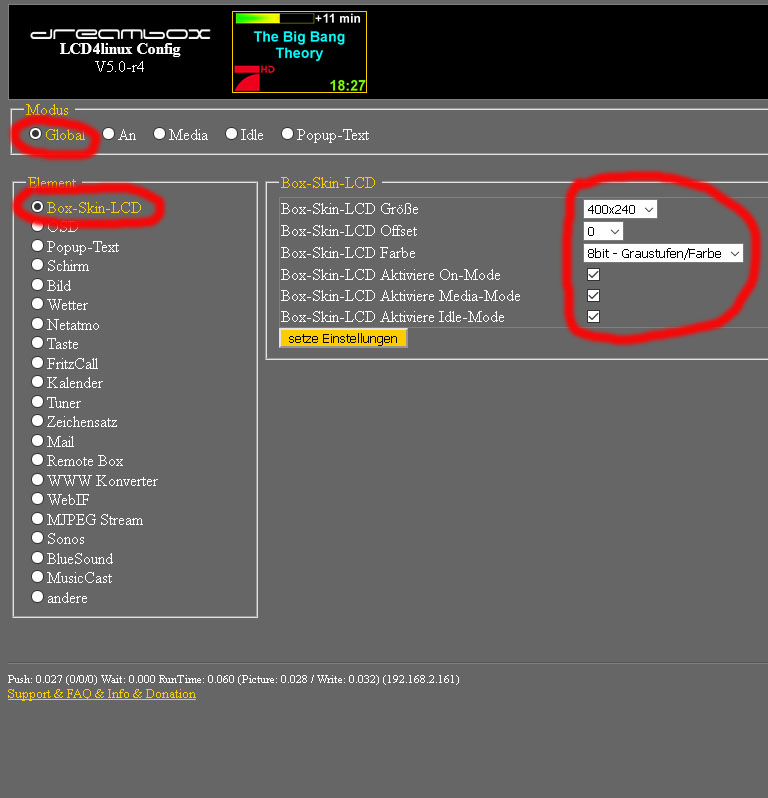Select the MJPEG Stream element
Image resolution: width=768 pixels, height=798 pixels.
pos(38,520)
